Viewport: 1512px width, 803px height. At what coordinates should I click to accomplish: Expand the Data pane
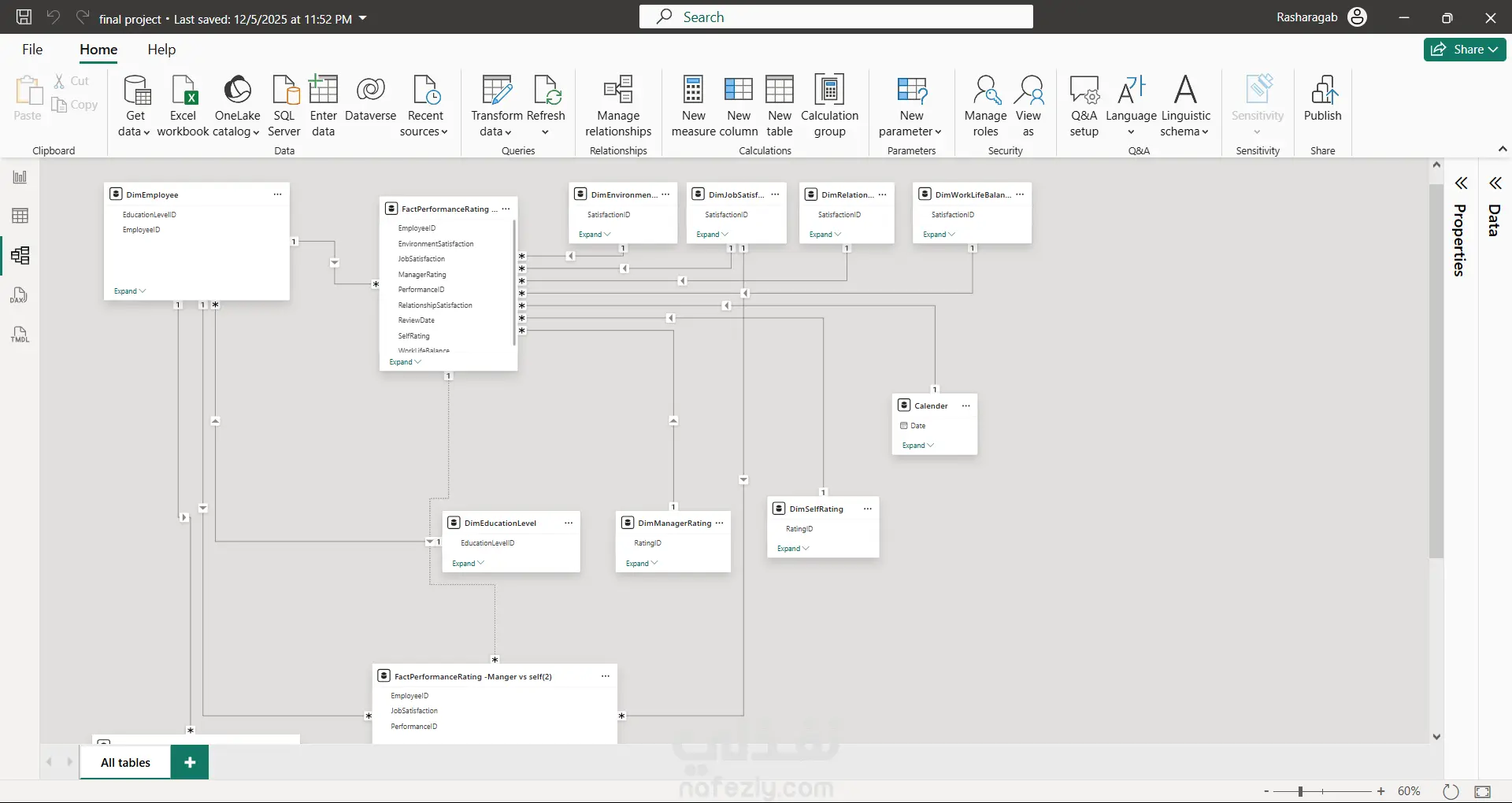(1495, 183)
